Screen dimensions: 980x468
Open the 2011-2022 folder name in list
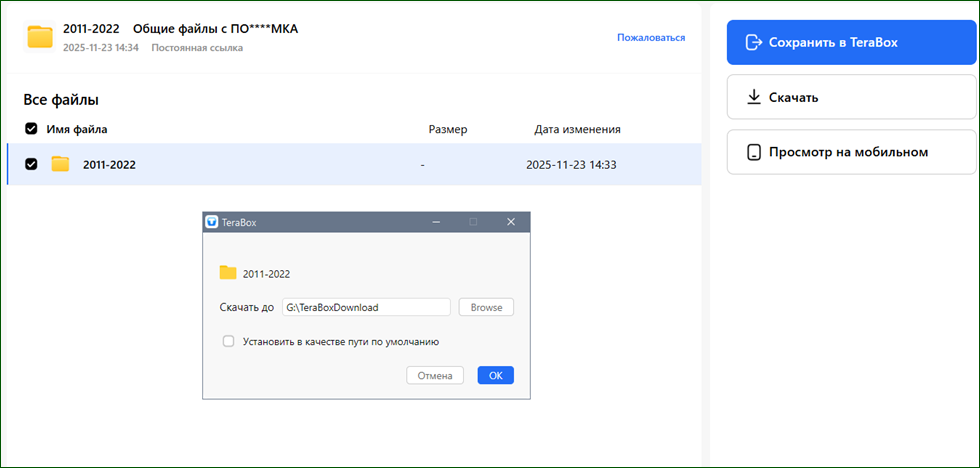[109, 165]
